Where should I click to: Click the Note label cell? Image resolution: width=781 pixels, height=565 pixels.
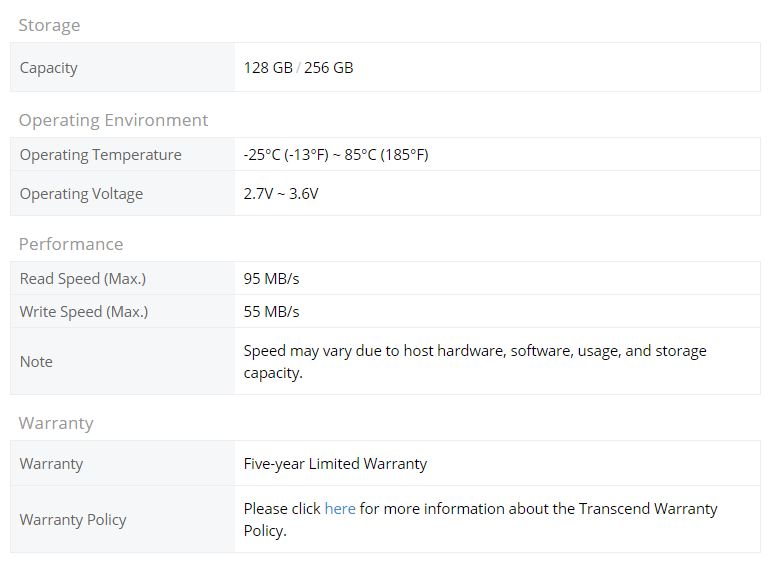[123, 361]
